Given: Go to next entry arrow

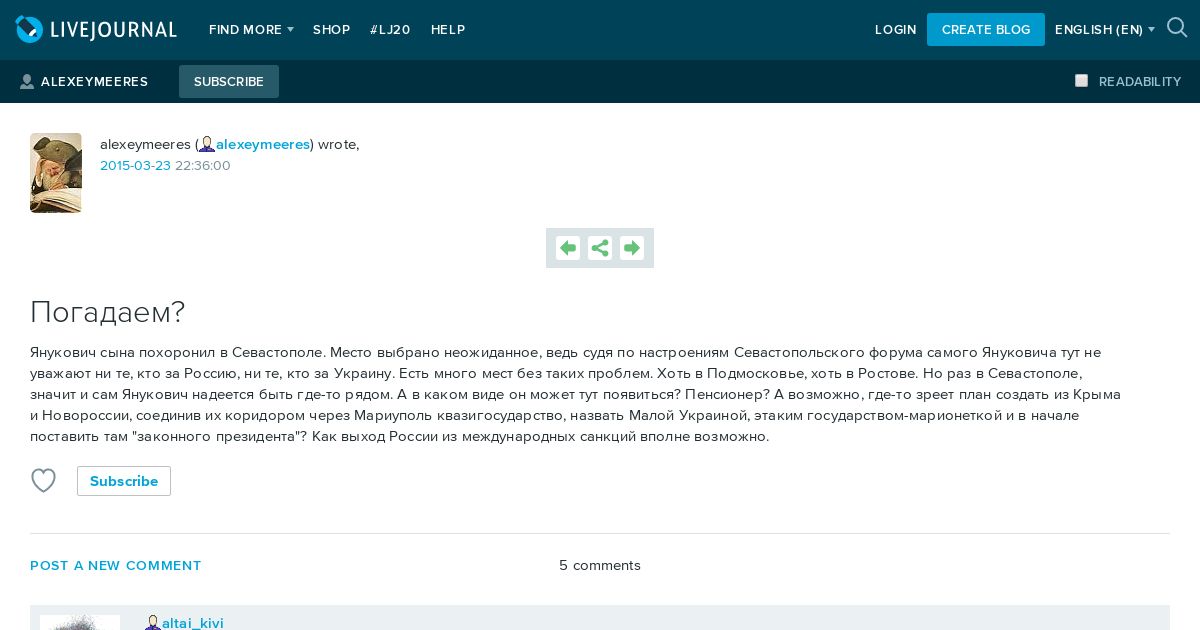Looking at the screenshot, I should tap(632, 248).
